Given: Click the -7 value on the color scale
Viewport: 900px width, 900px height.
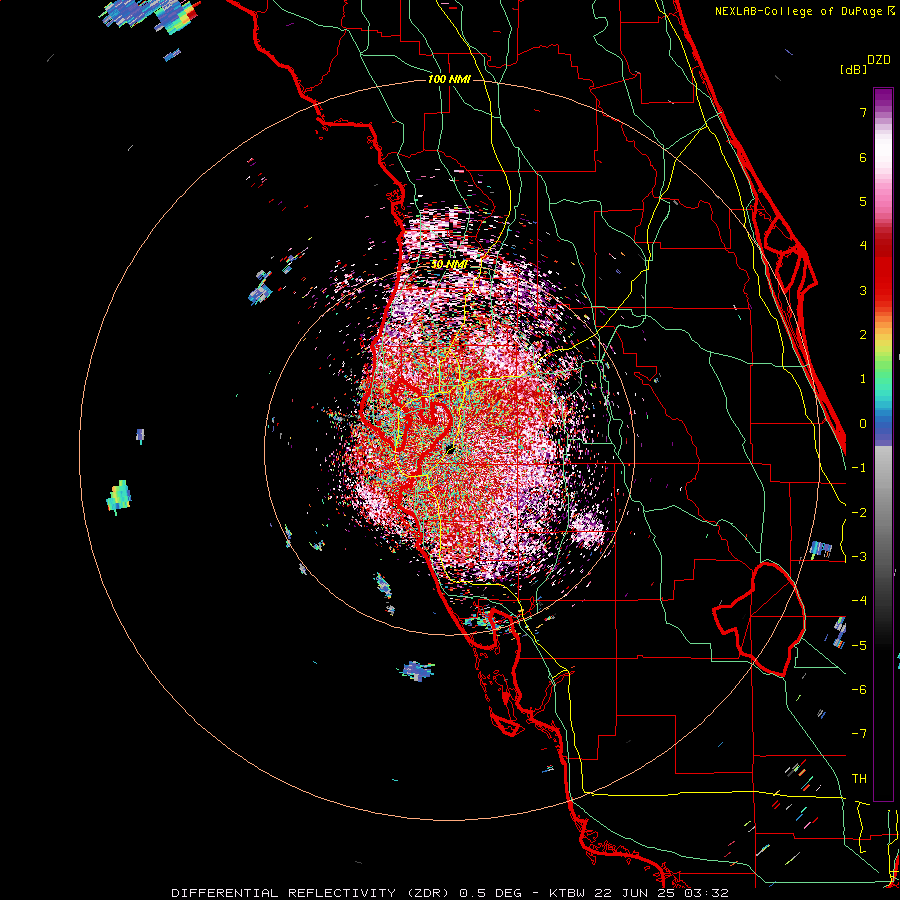Looking at the screenshot, I should click(x=859, y=734).
